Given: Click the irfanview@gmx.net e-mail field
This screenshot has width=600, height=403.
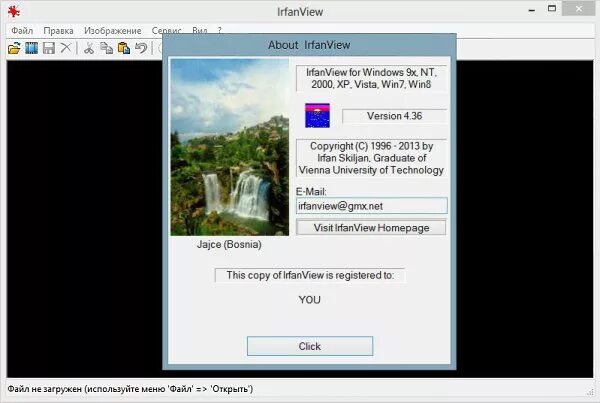Looking at the screenshot, I should [x=372, y=206].
